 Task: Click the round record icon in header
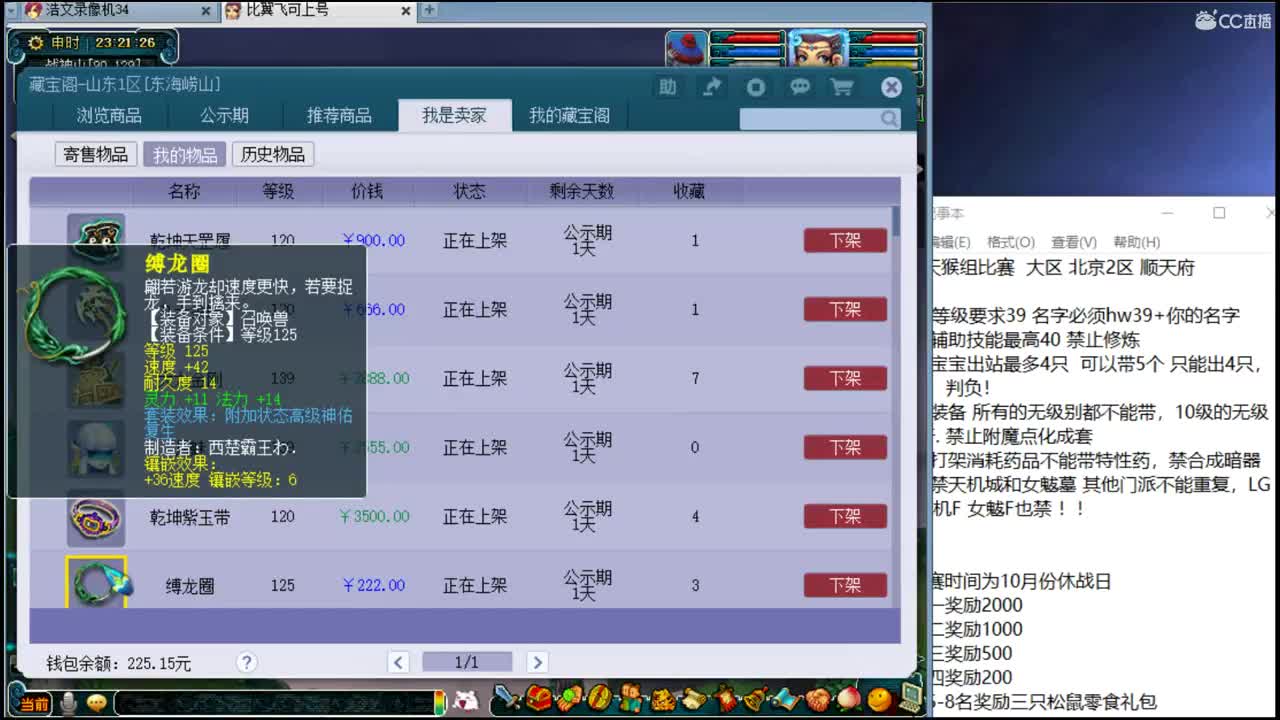(756, 87)
